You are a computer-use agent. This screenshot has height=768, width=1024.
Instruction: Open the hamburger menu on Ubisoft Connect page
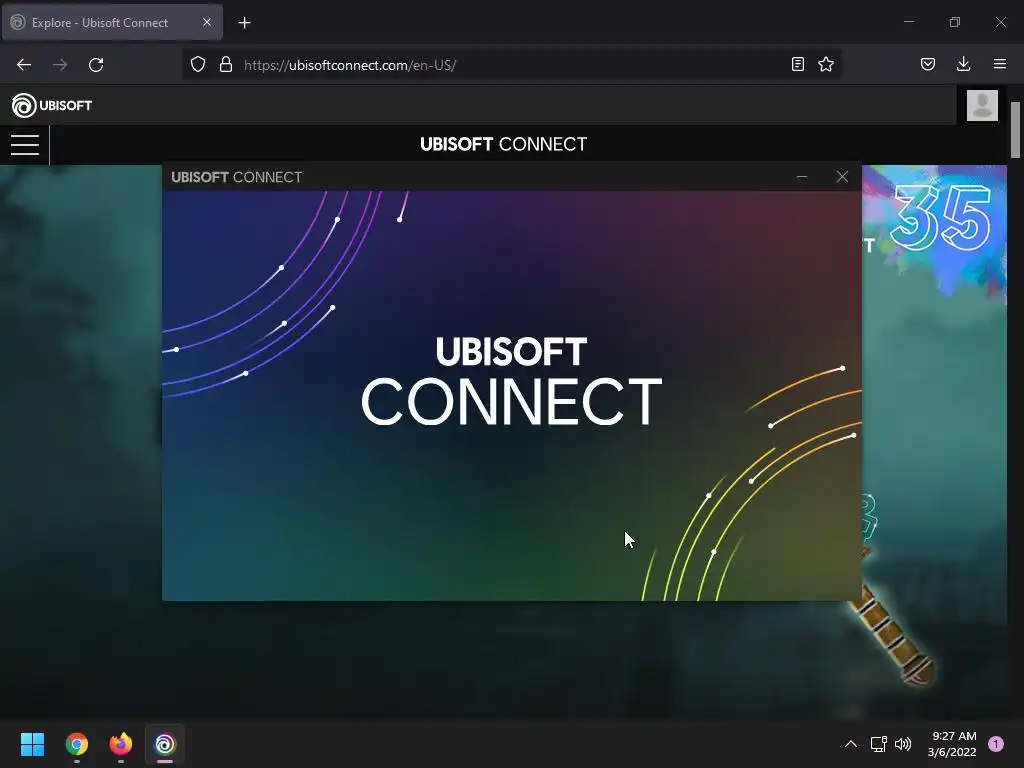[25, 144]
